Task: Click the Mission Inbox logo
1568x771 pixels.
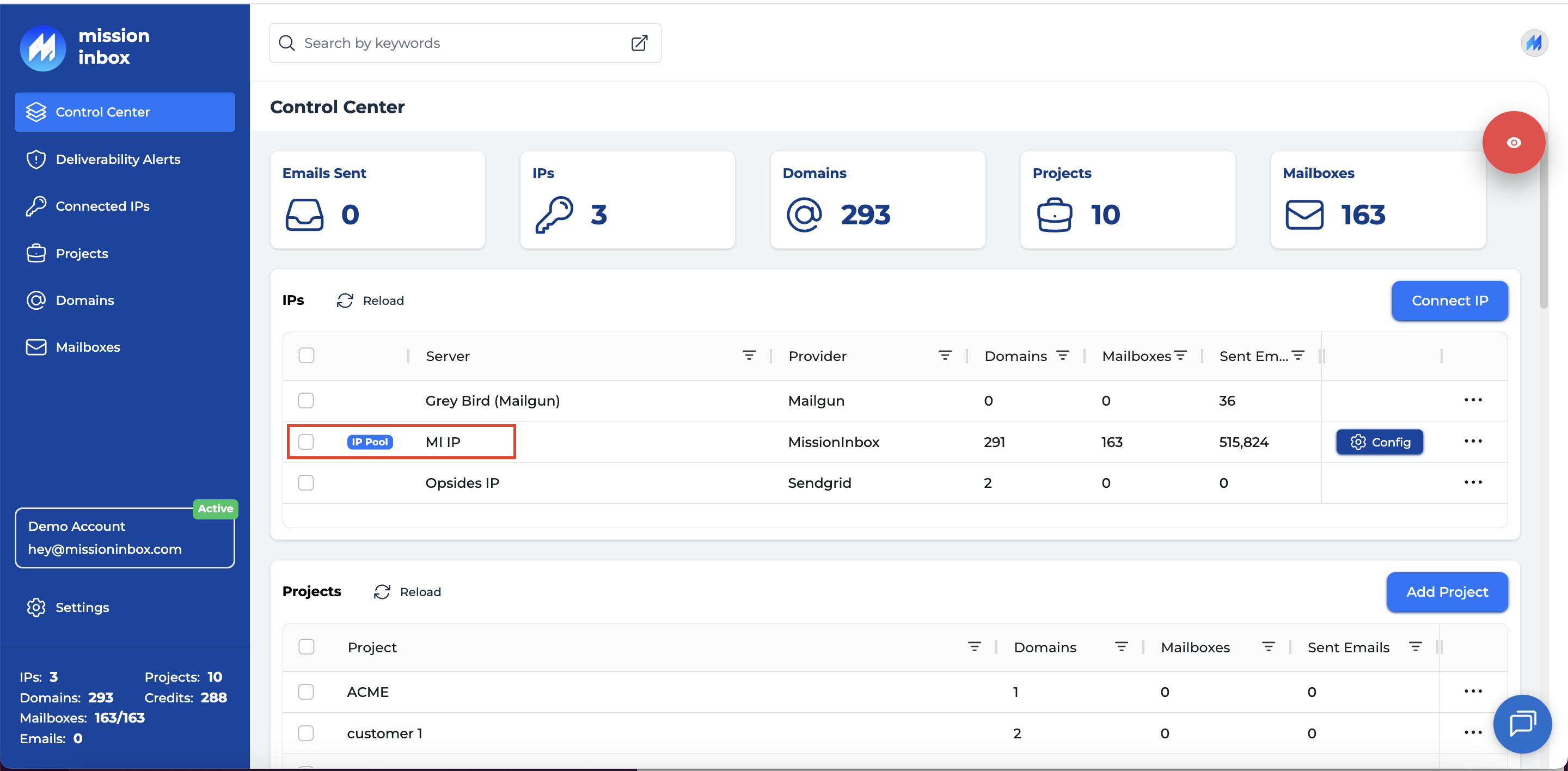Action: click(x=42, y=47)
